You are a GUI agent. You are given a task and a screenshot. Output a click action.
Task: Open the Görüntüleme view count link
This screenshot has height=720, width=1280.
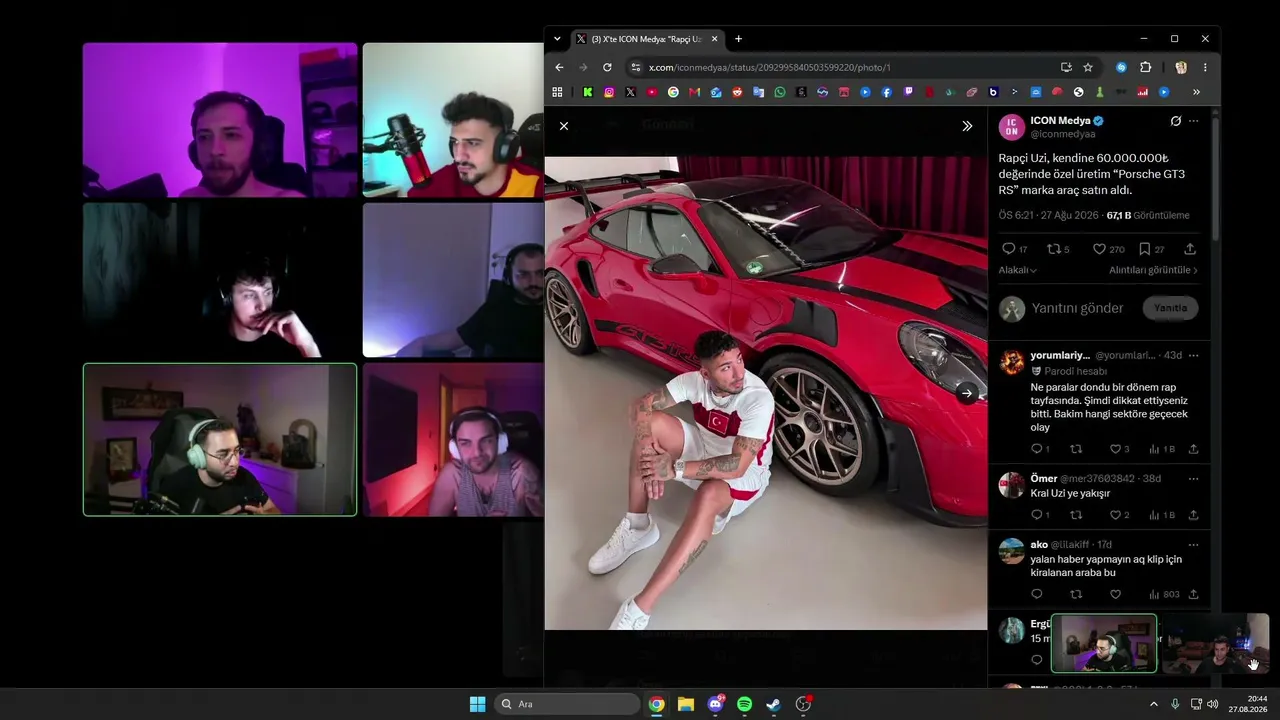click(x=1148, y=215)
